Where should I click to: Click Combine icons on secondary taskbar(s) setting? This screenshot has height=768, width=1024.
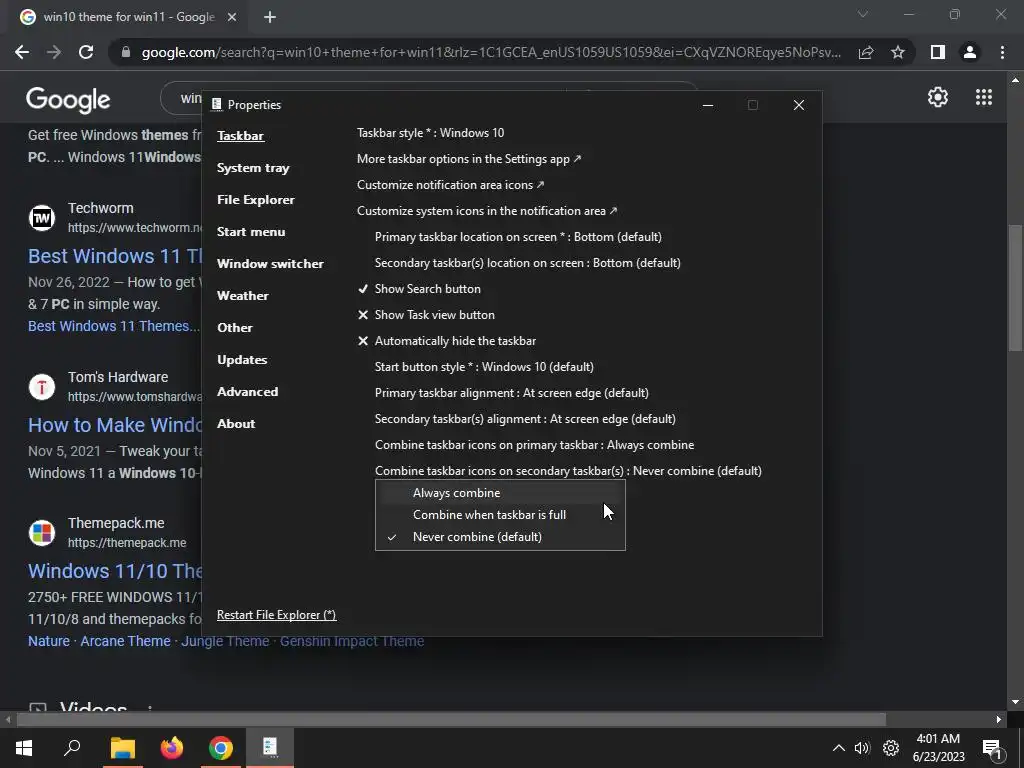(x=568, y=471)
